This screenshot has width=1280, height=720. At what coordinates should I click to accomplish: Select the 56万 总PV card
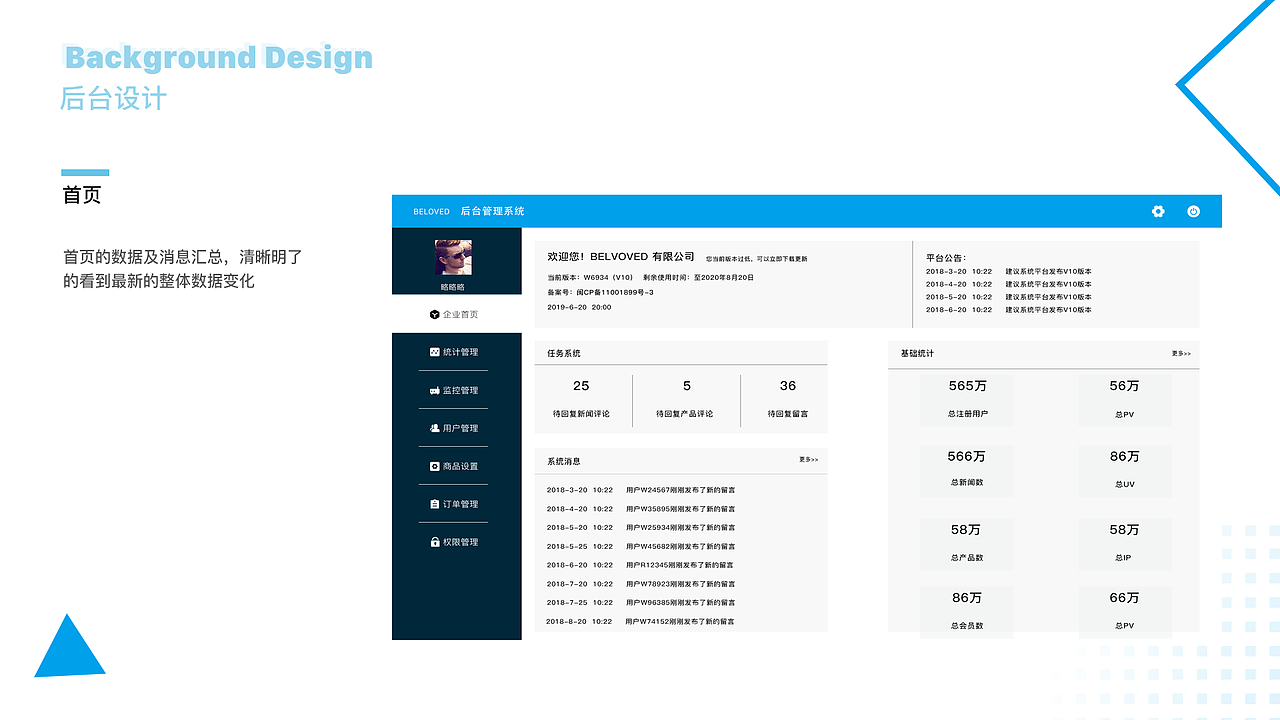coord(1125,400)
